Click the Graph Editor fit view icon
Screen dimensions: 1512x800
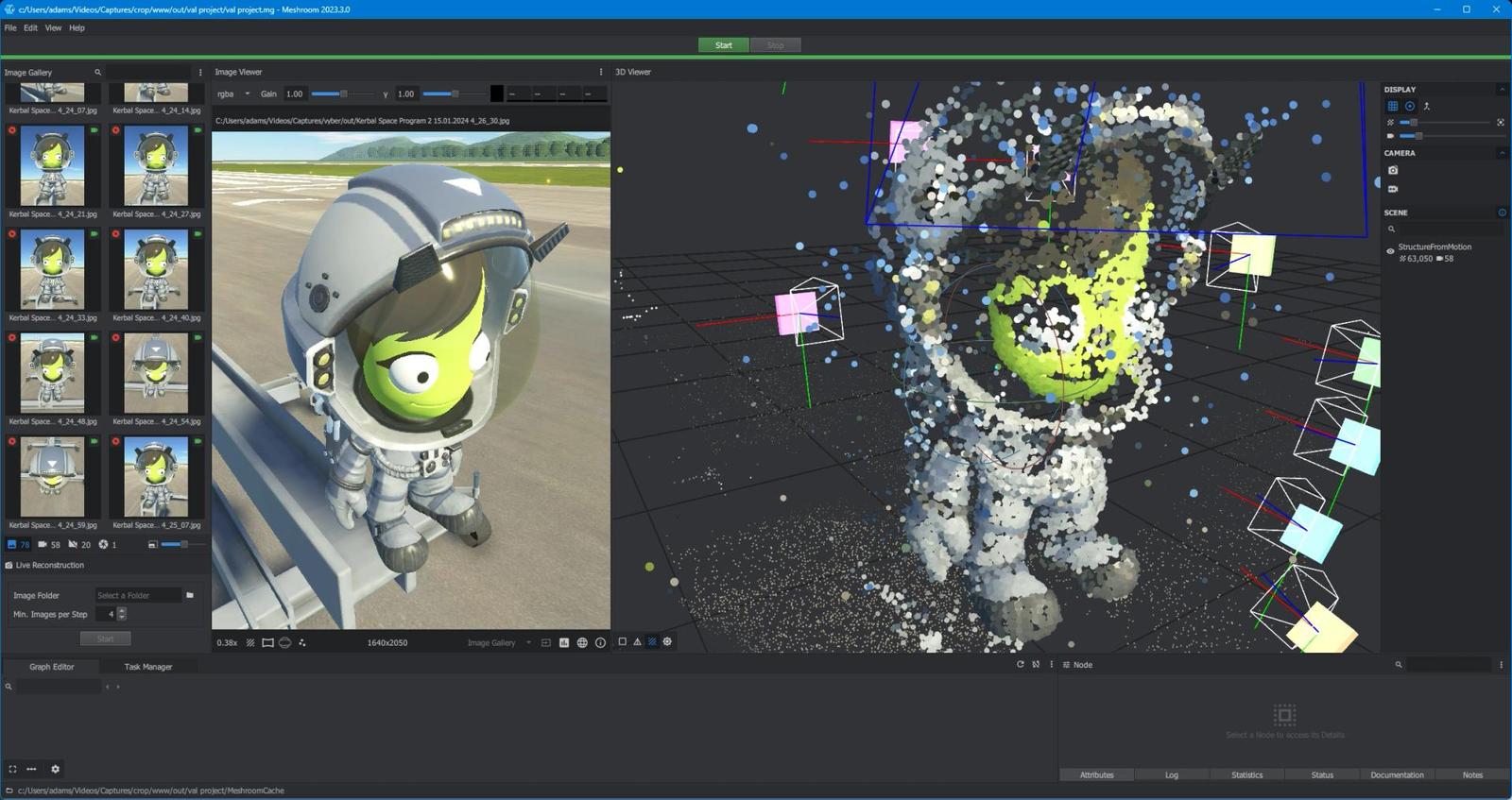pyautogui.click(x=12, y=769)
